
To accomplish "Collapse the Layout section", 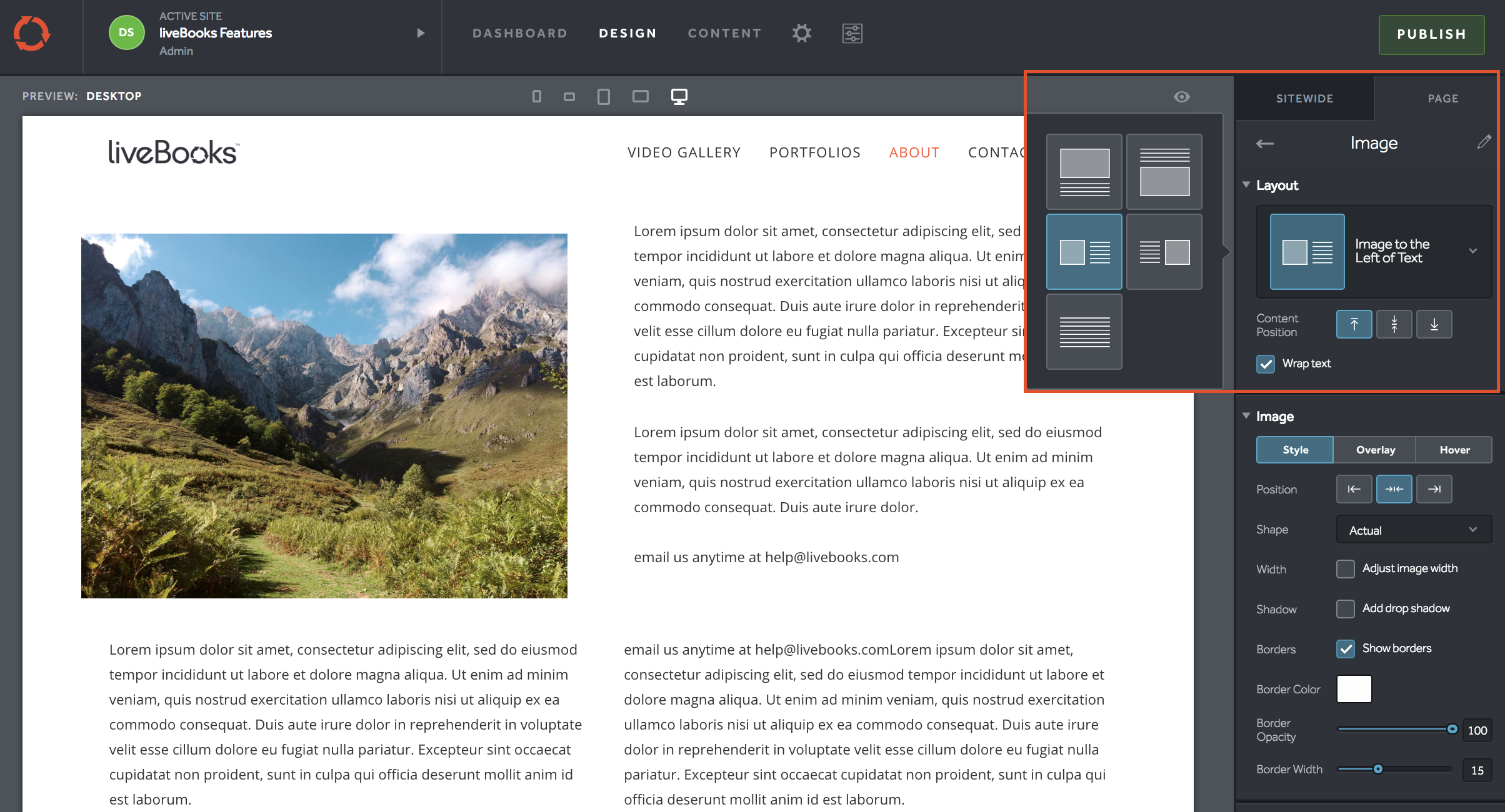I will pyautogui.click(x=1246, y=185).
